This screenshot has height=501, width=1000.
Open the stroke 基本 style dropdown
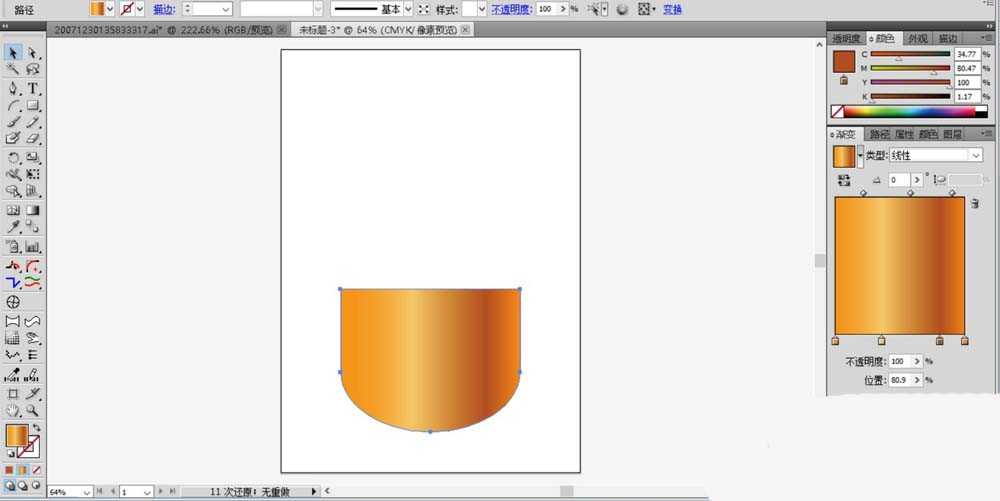(x=408, y=9)
